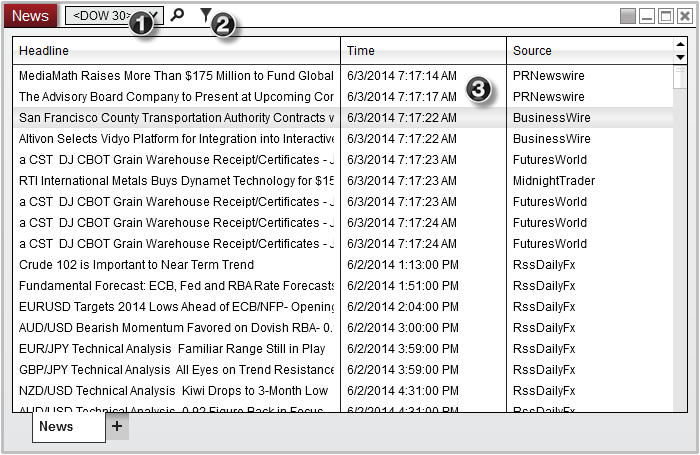The height and width of the screenshot is (455, 700).
Task: Click the gray square window link icon
Action: coord(627,16)
